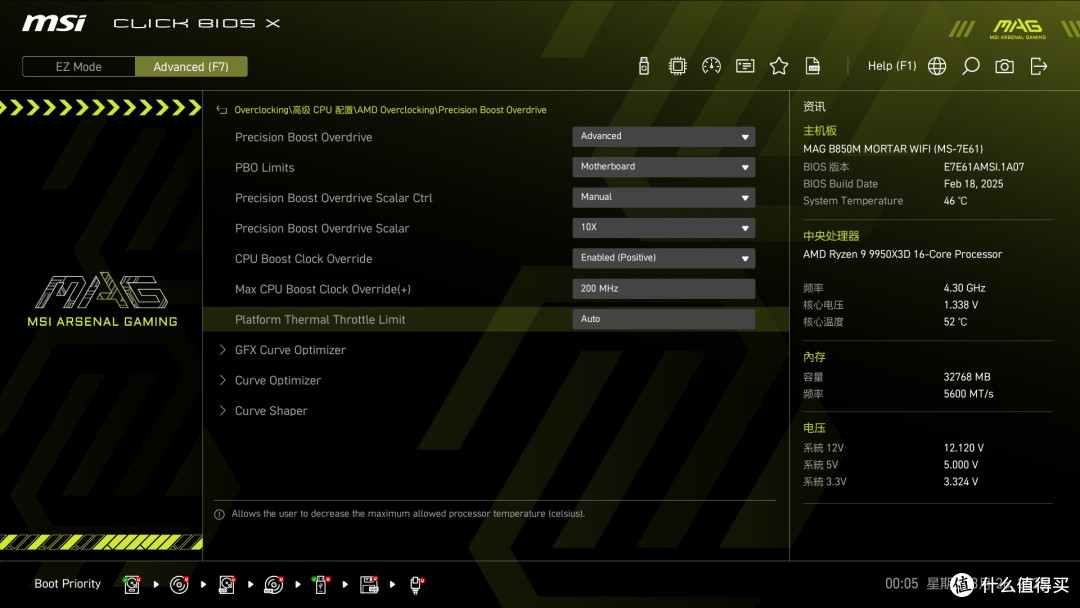Click the CPU chip icon in top toolbar
Viewport: 1080px width, 608px height.
[x=678, y=66]
